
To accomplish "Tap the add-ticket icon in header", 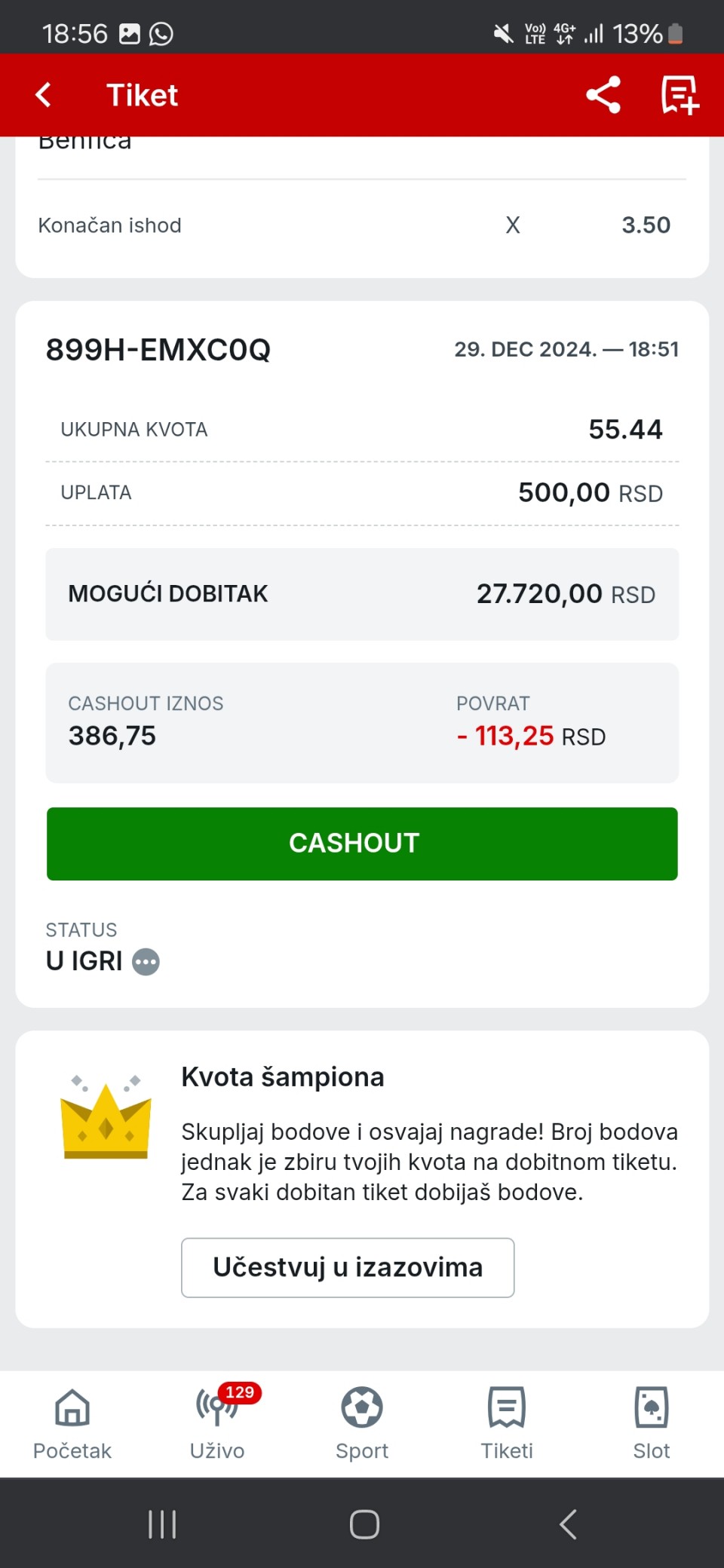I will click(x=680, y=95).
